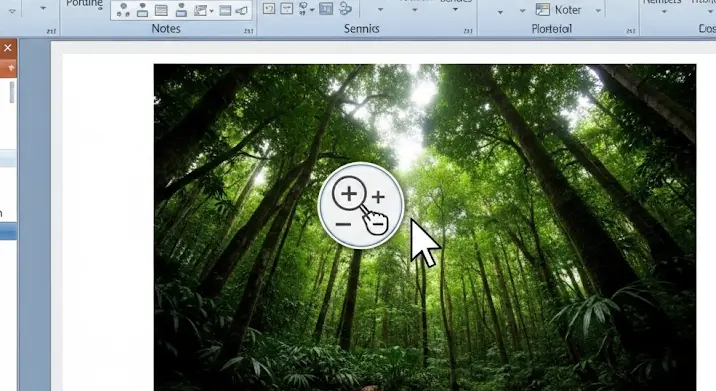Click the Notes group label

[x=166, y=29]
